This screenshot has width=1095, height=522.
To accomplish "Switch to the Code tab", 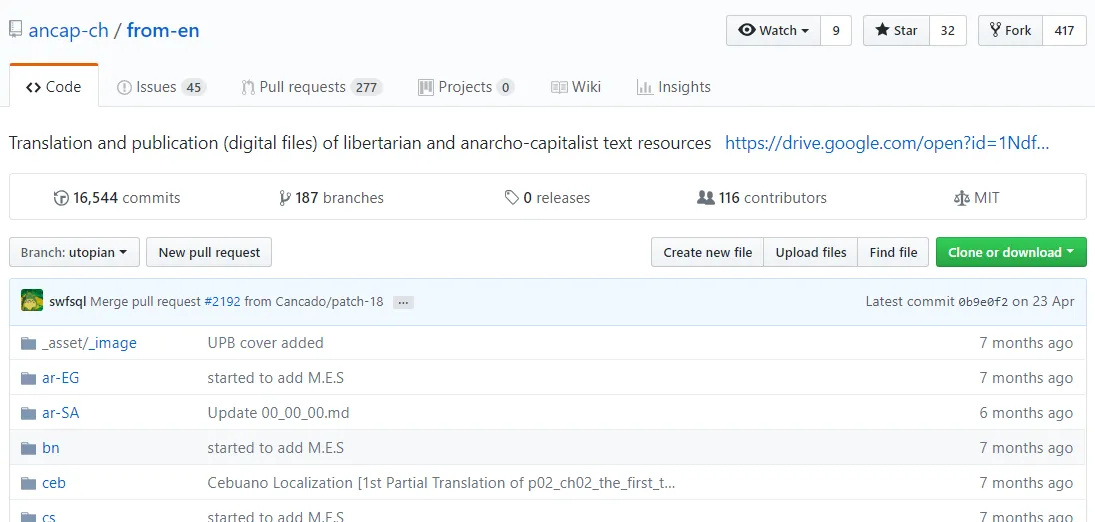I will point(54,87).
